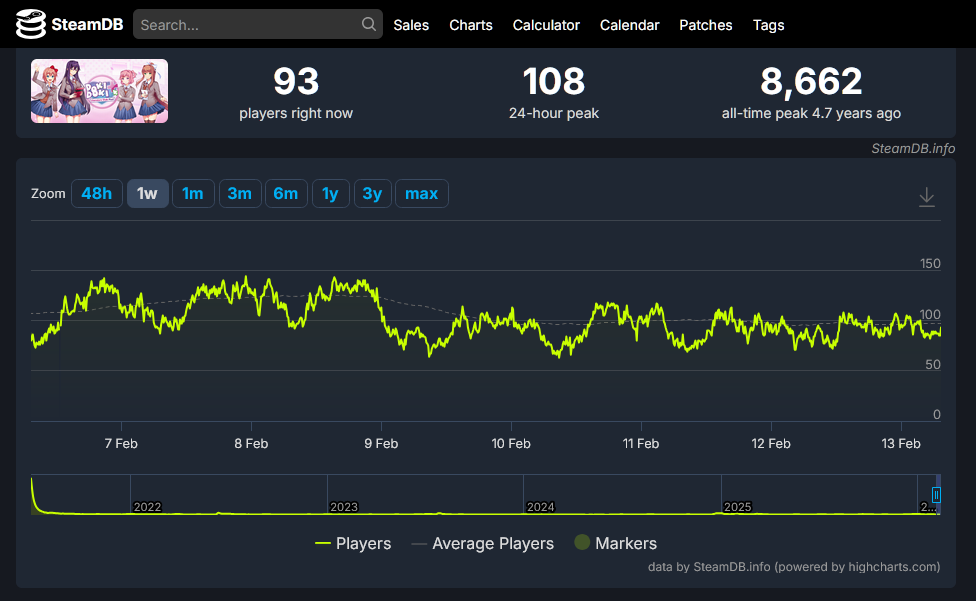Image resolution: width=976 pixels, height=601 pixels.
Task: Open the Patches page
Action: tap(705, 25)
